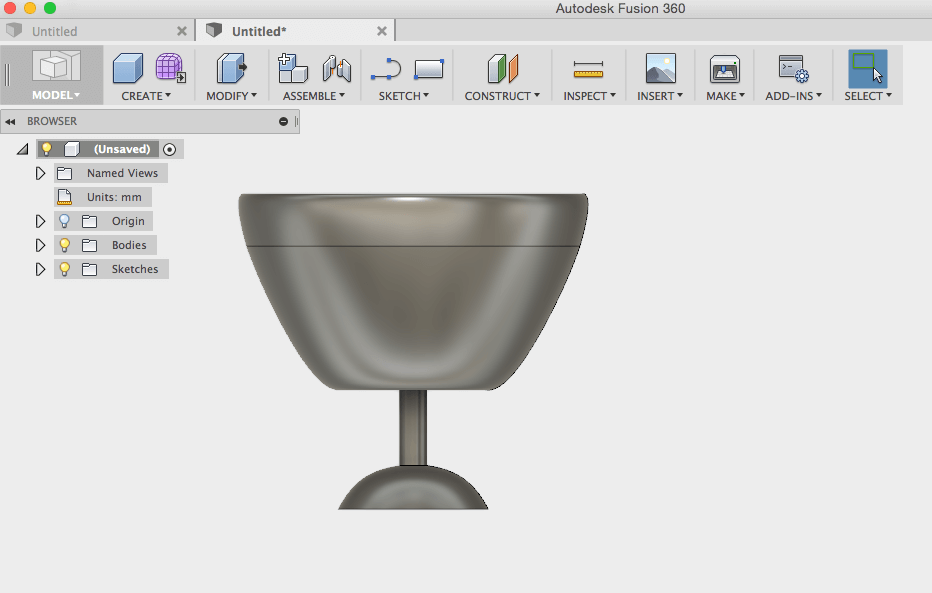
Task: Click the Create Sketch line icon
Action: [386, 69]
